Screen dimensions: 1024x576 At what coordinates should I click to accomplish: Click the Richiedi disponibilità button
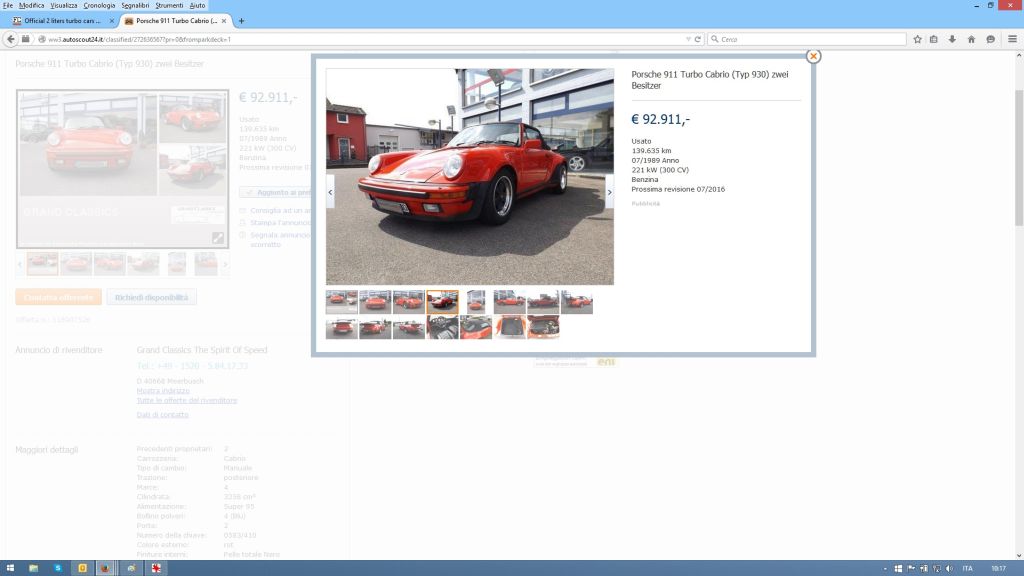pos(152,297)
